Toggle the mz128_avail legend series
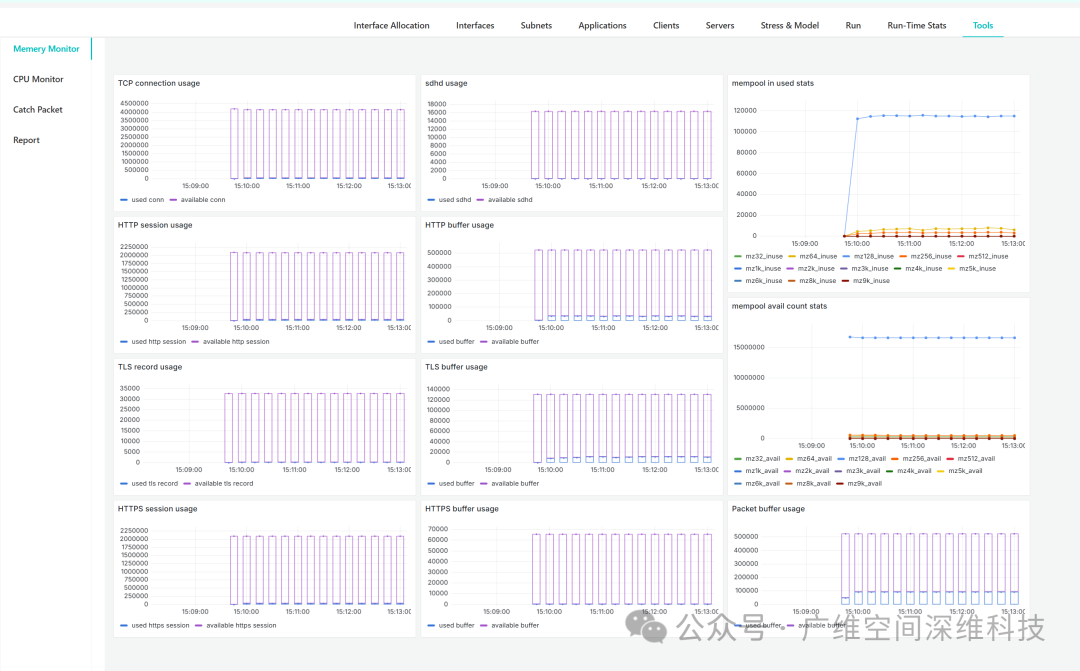1080x671 pixels. point(862,459)
